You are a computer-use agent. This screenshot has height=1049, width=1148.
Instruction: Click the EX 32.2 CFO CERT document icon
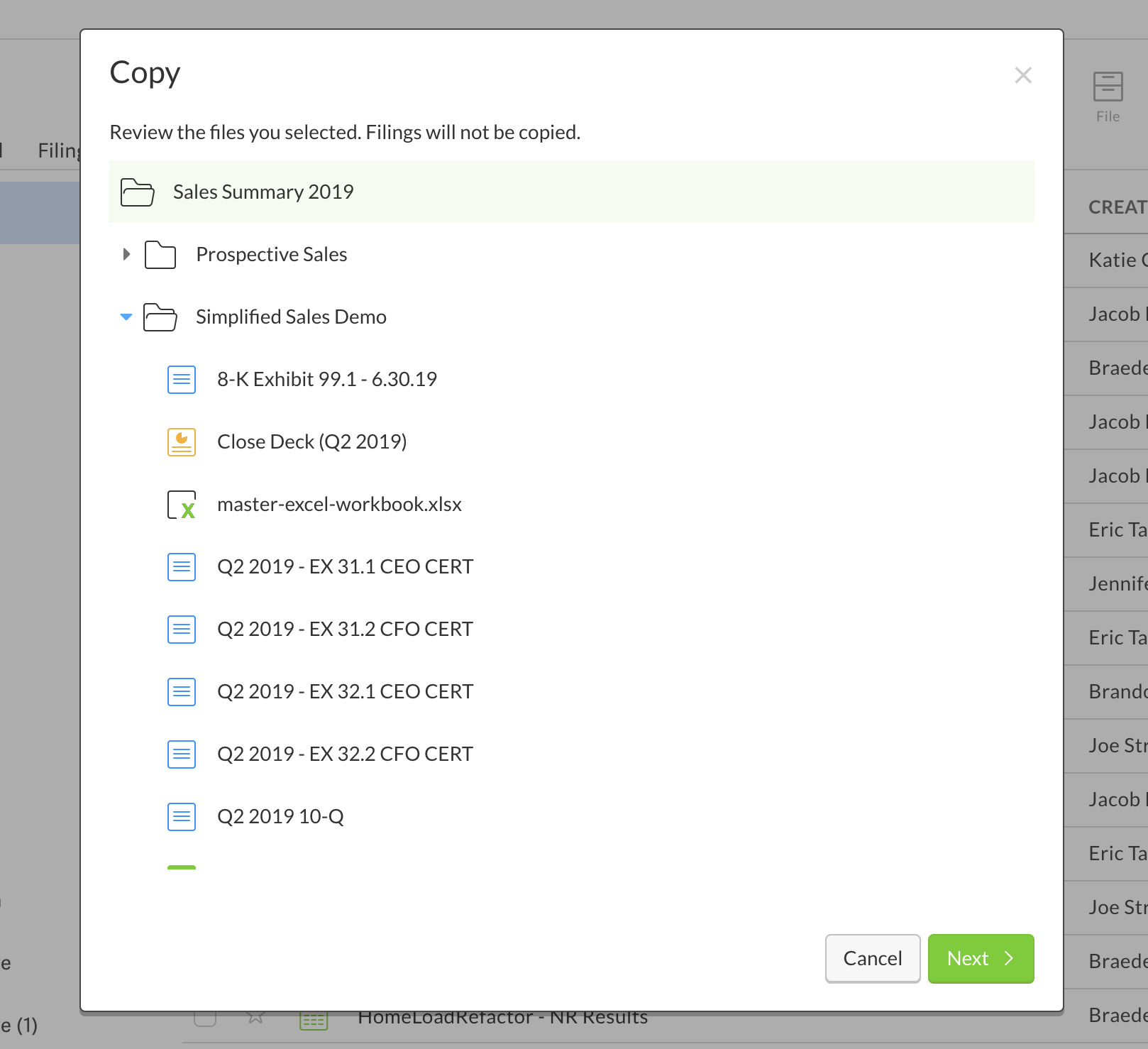click(182, 754)
